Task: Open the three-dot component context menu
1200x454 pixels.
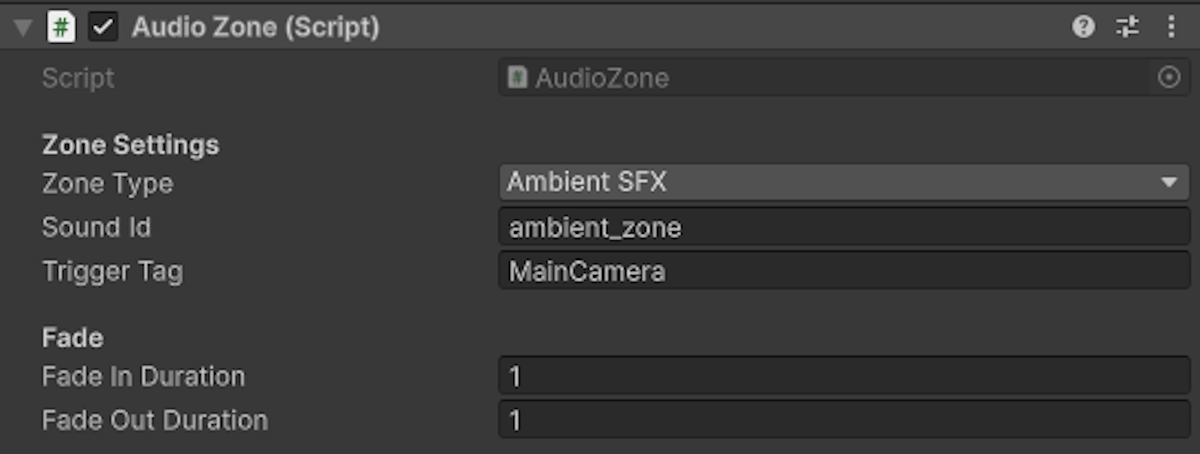Action: click(1170, 27)
